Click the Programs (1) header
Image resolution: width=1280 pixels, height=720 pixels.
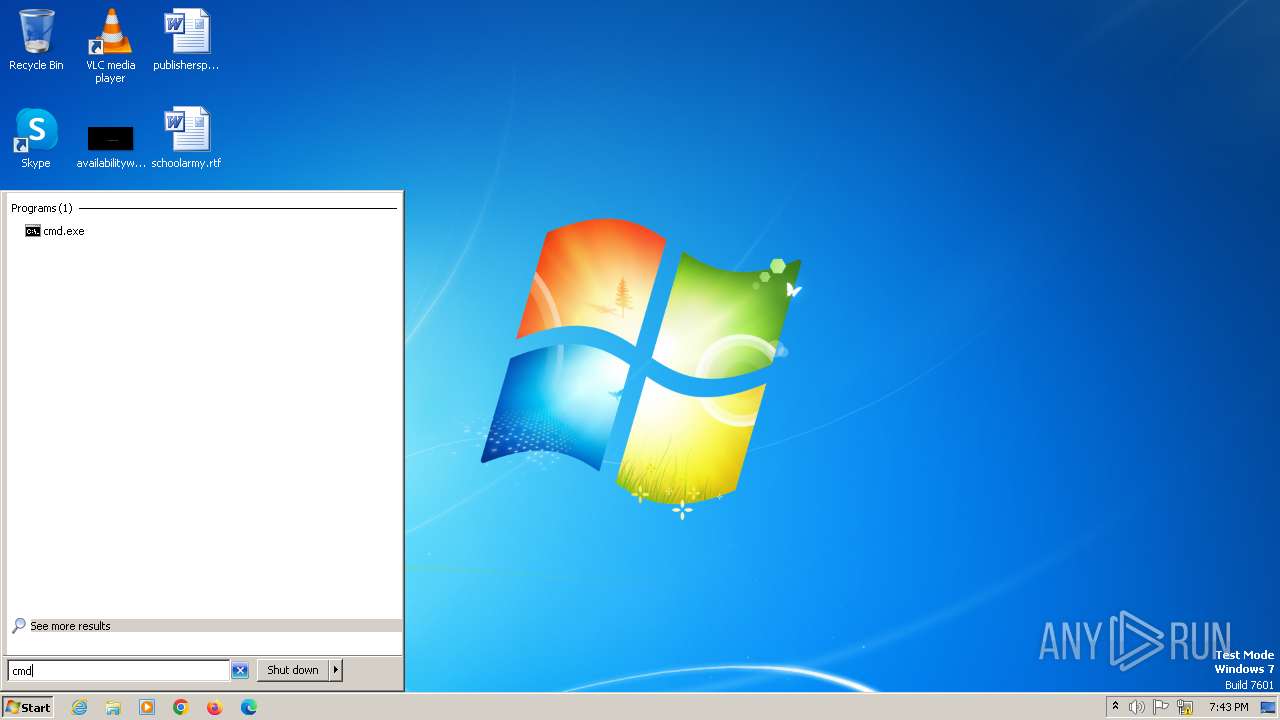click(x=42, y=208)
